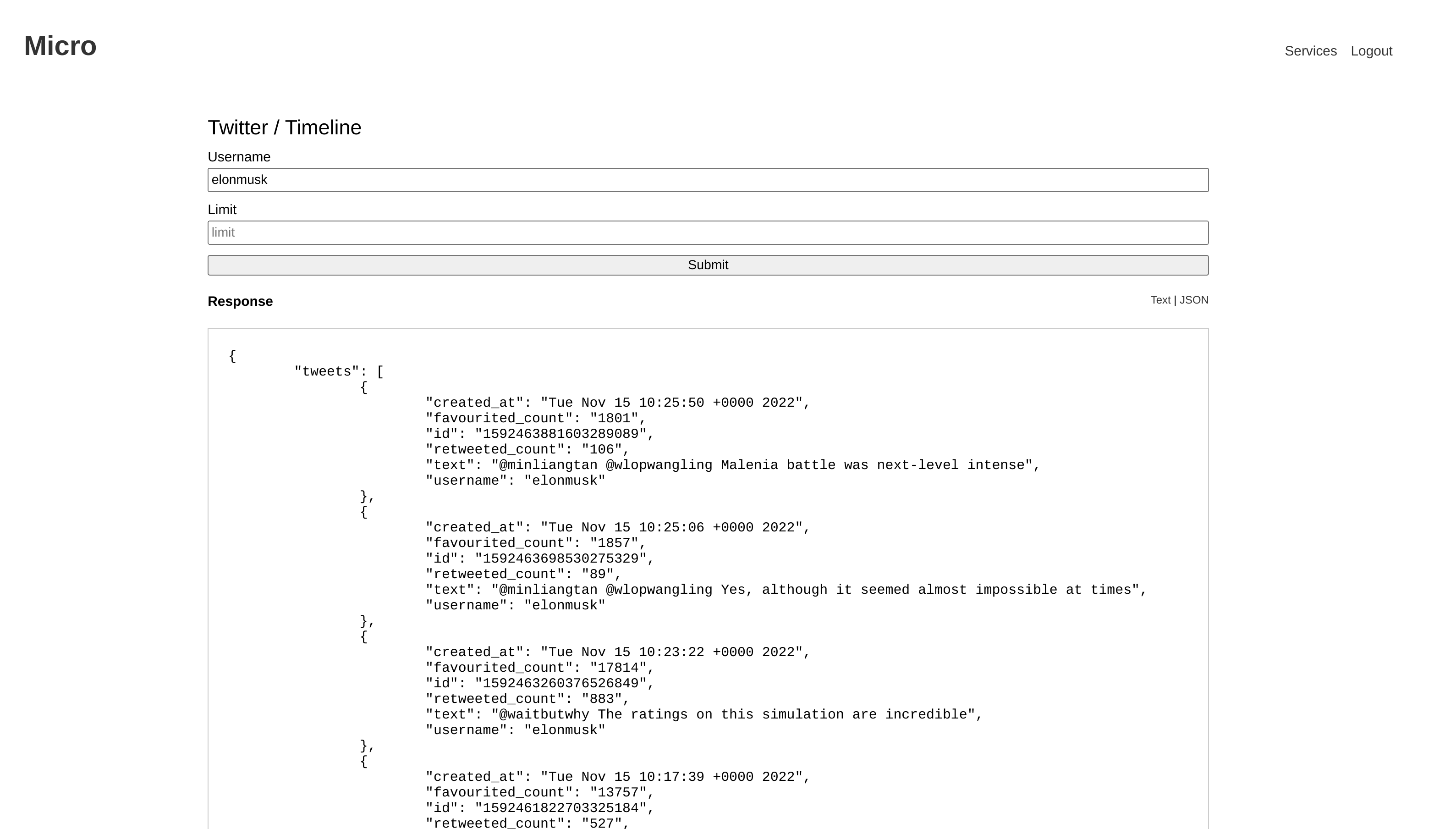1456x829 pixels.
Task: Click the Username label
Action: point(239,157)
